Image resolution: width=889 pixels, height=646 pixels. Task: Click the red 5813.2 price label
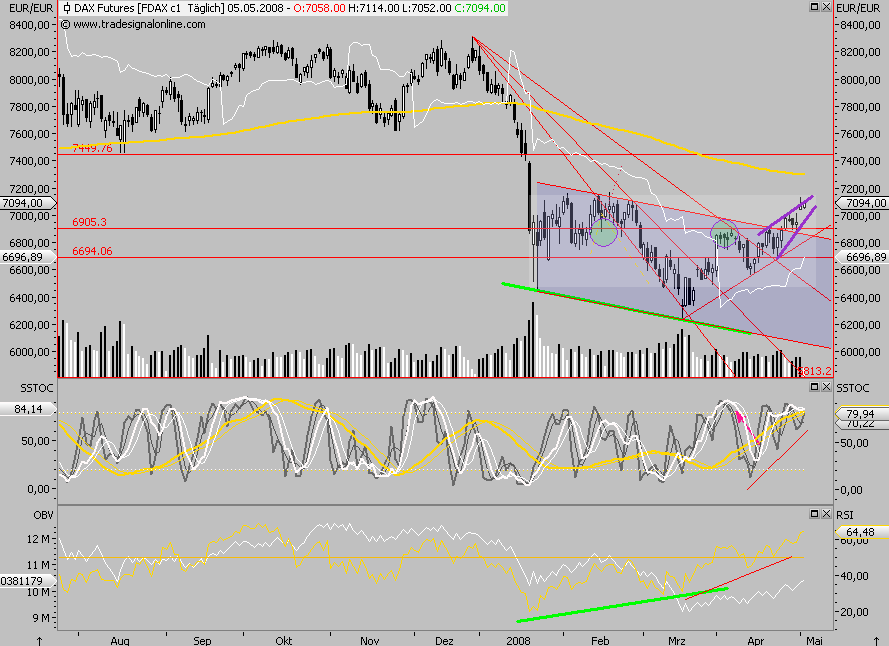click(x=815, y=371)
